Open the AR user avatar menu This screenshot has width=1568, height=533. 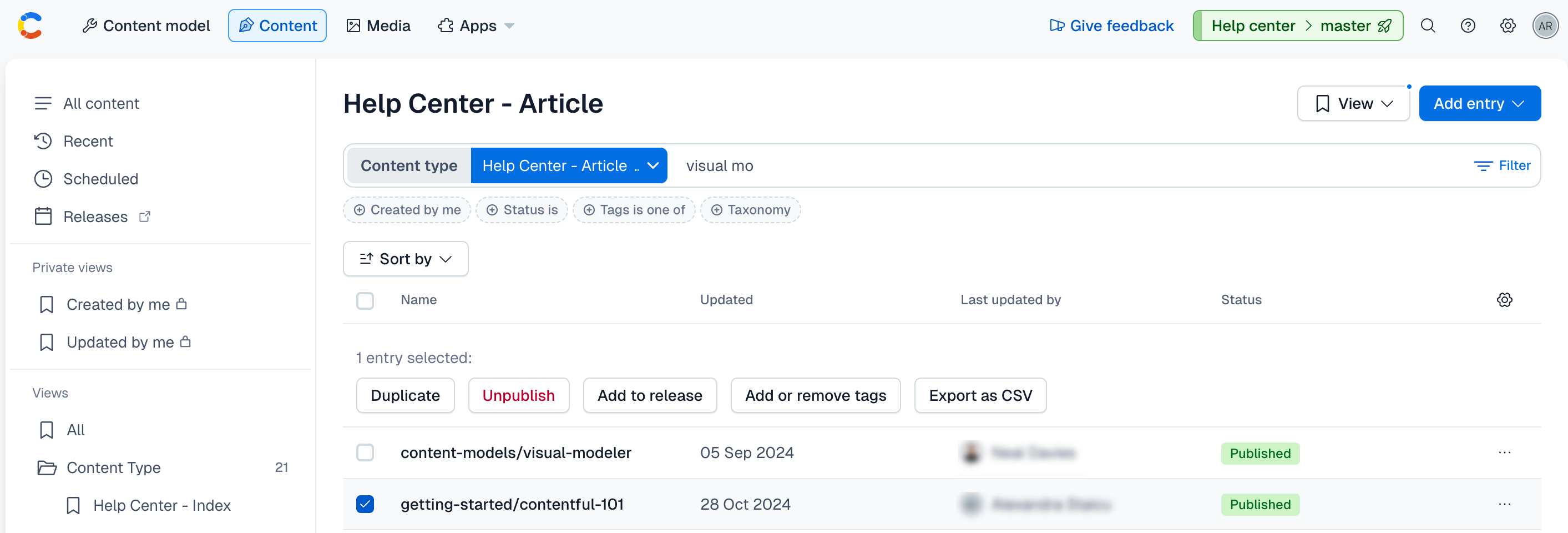tap(1545, 26)
